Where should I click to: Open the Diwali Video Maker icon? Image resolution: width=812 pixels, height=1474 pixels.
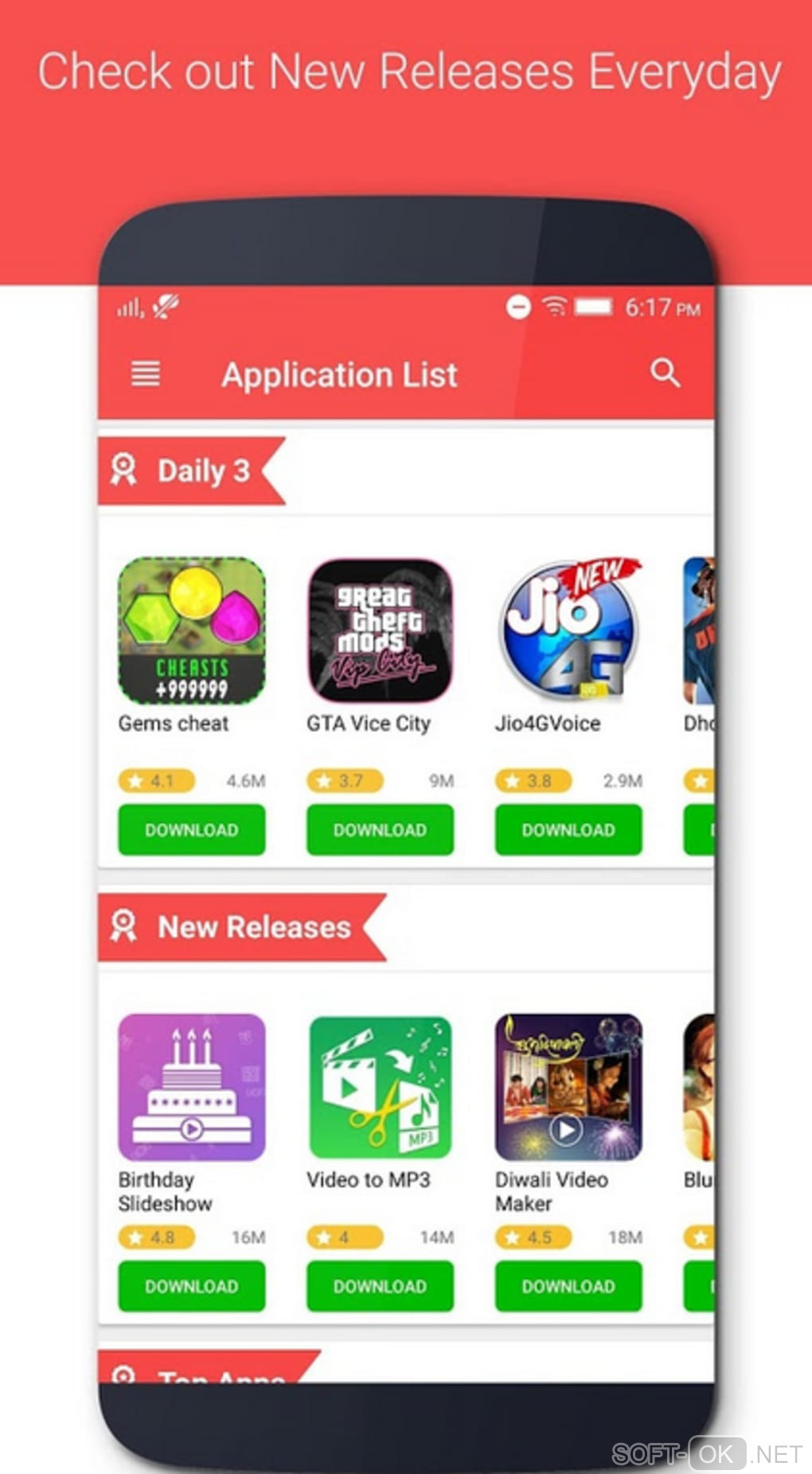pos(569,1087)
